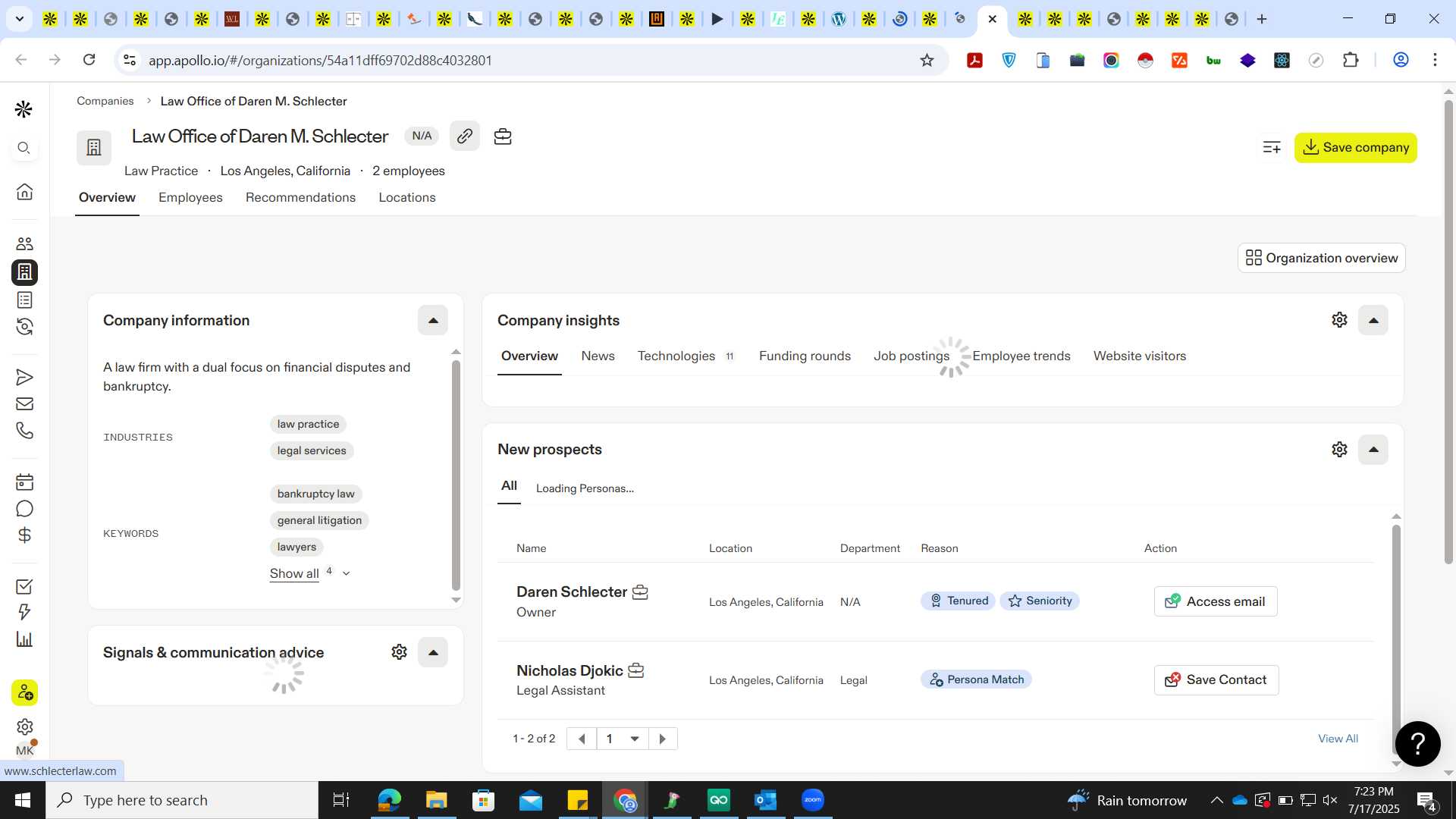Open the add-to-list icon near Save company
This screenshot has height=819, width=1456.
tap(1272, 147)
